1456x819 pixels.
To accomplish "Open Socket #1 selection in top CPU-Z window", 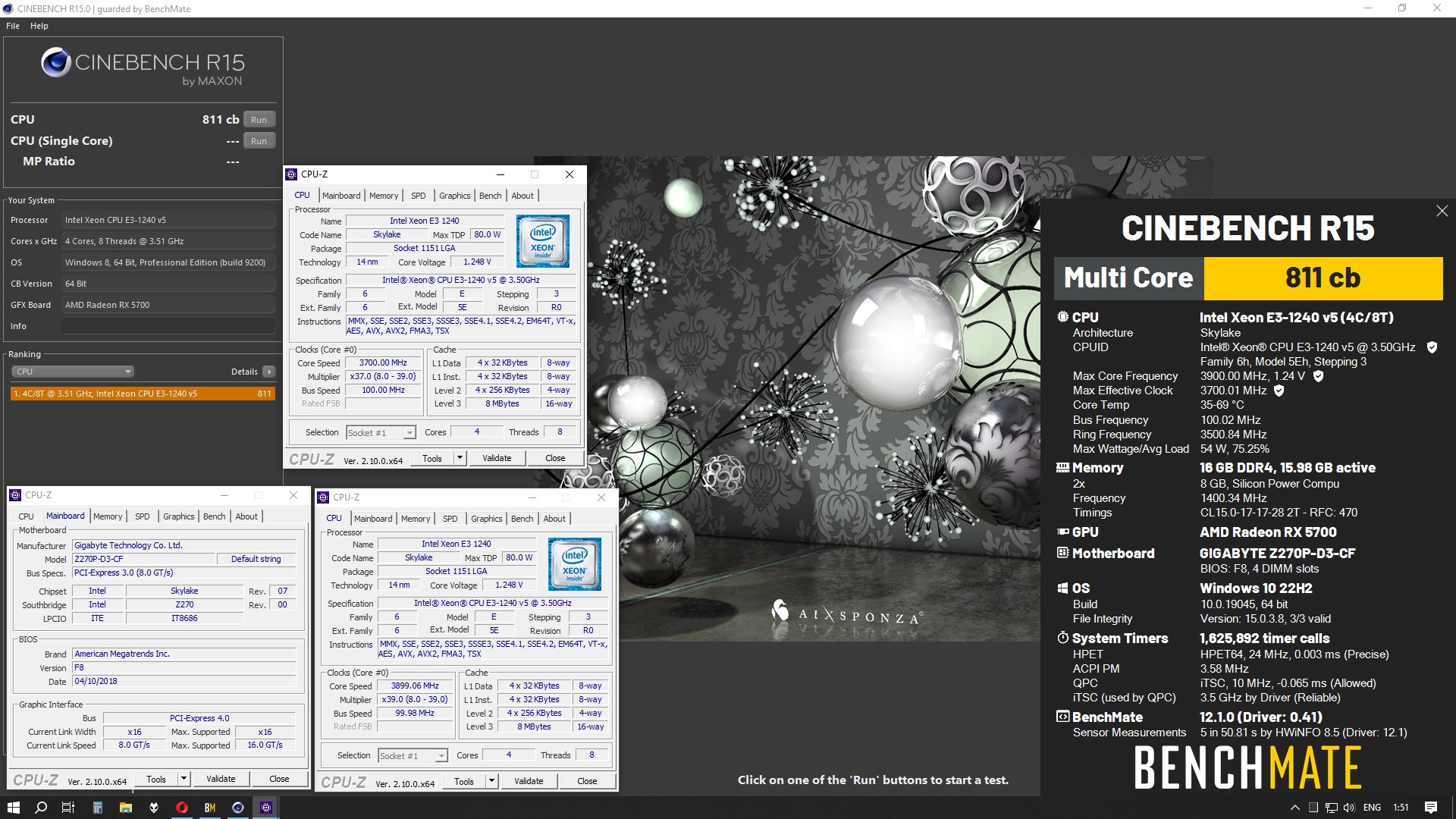I will 381,432.
